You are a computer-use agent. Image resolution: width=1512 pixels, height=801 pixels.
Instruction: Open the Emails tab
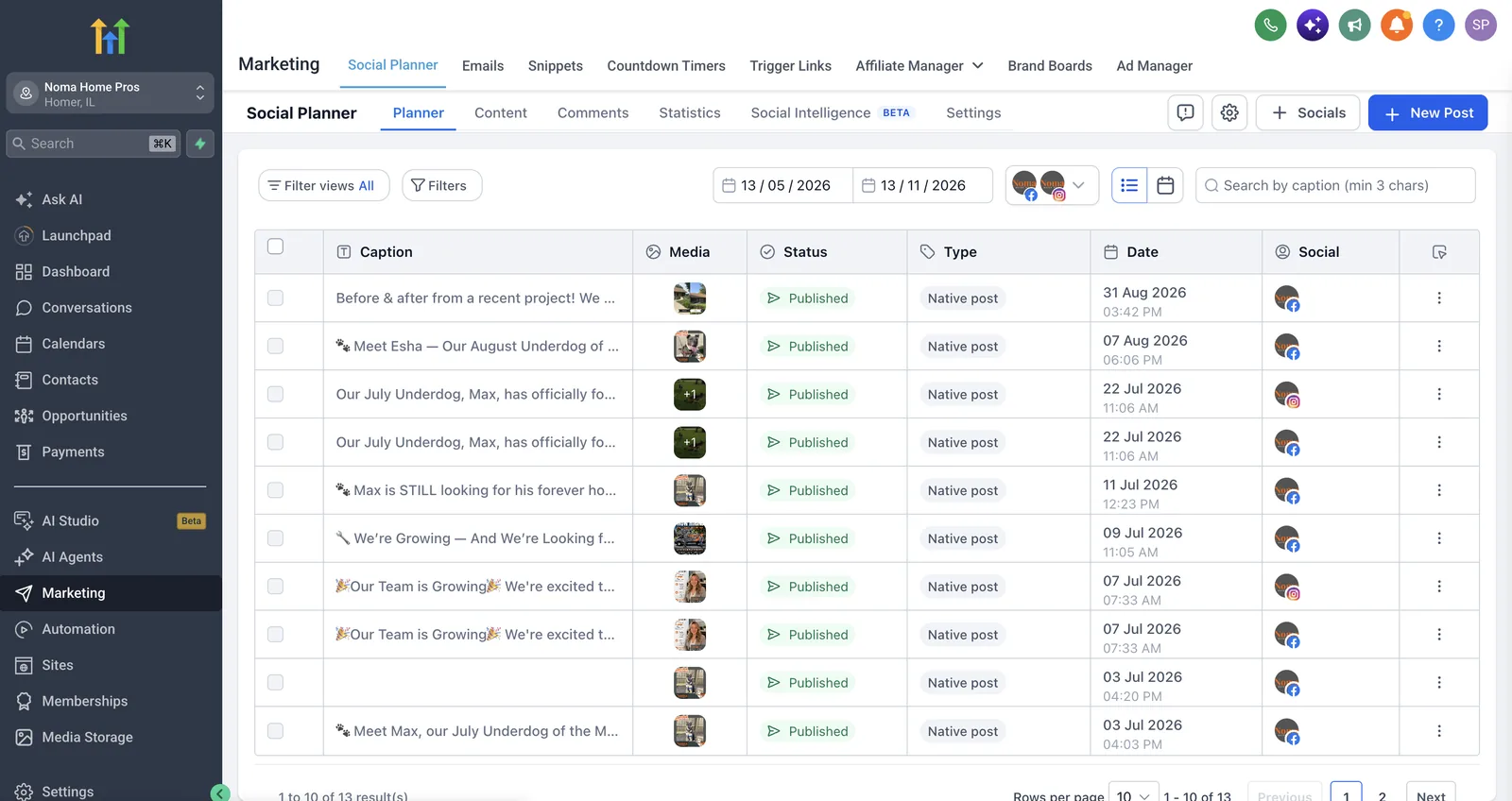pos(483,66)
